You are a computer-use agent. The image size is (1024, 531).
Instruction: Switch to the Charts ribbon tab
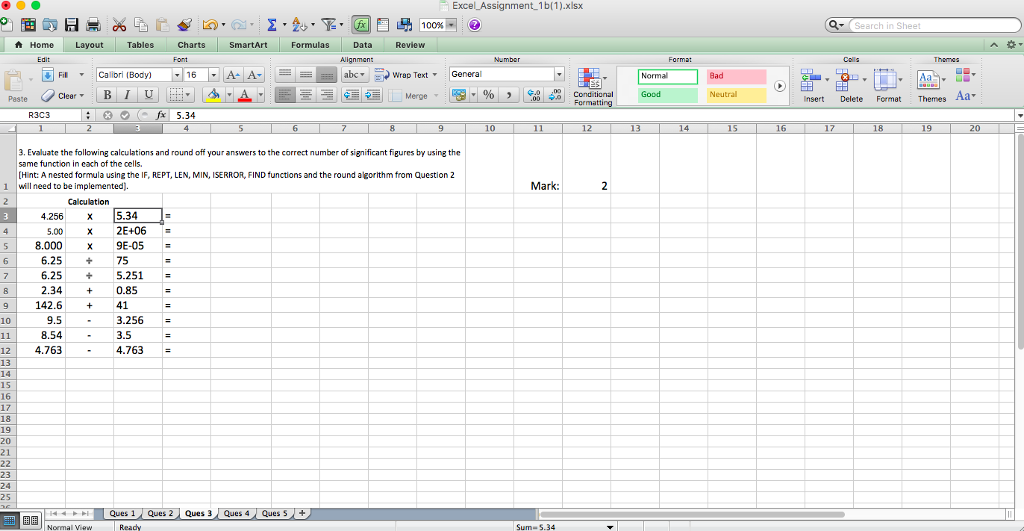(191, 45)
